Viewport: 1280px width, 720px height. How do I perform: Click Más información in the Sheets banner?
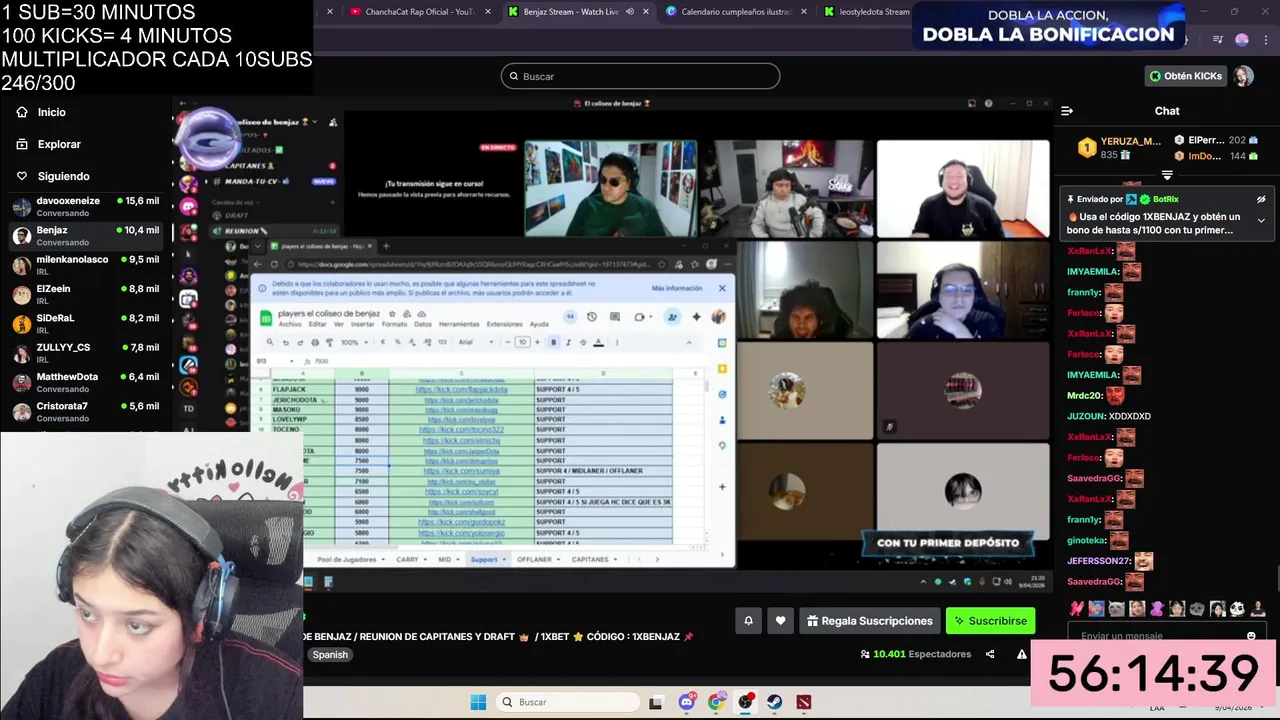click(x=677, y=288)
